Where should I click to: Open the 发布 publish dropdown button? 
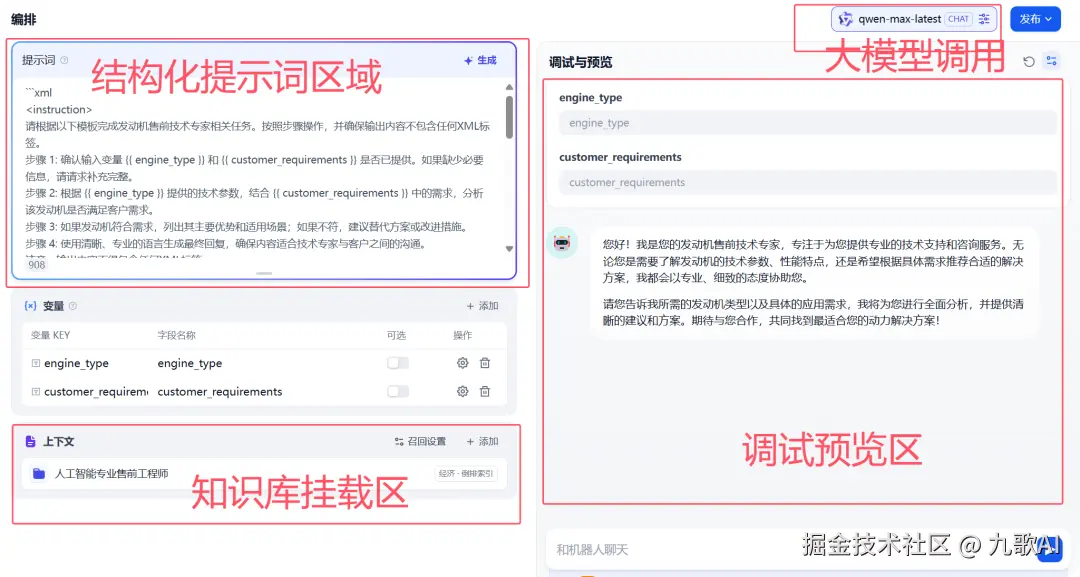tap(1035, 19)
